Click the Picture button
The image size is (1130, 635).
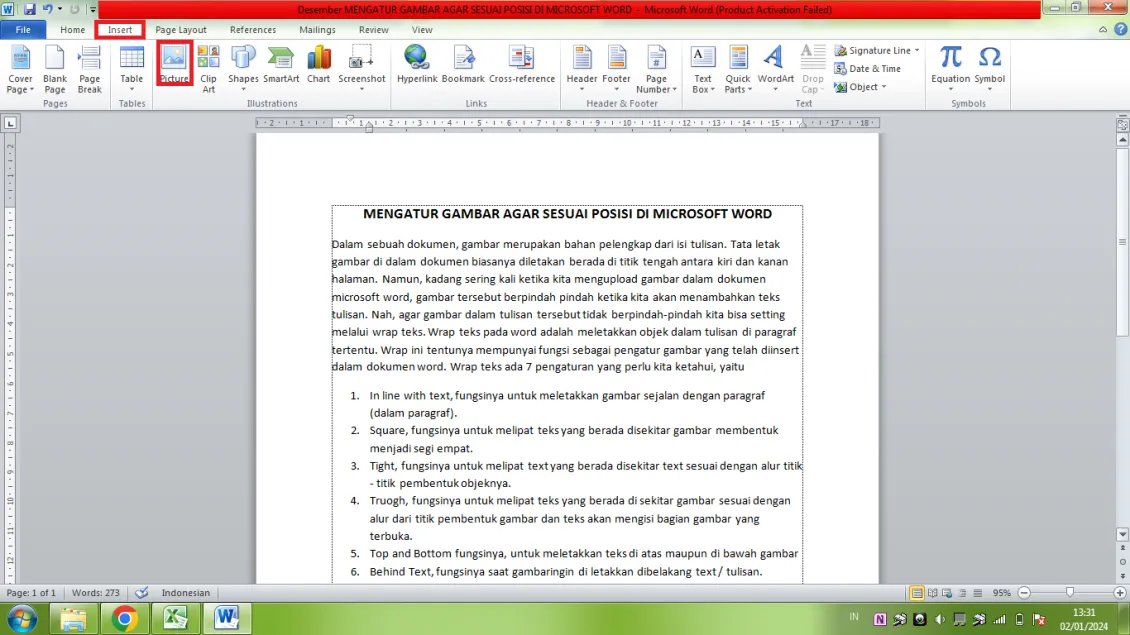(x=174, y=64)
